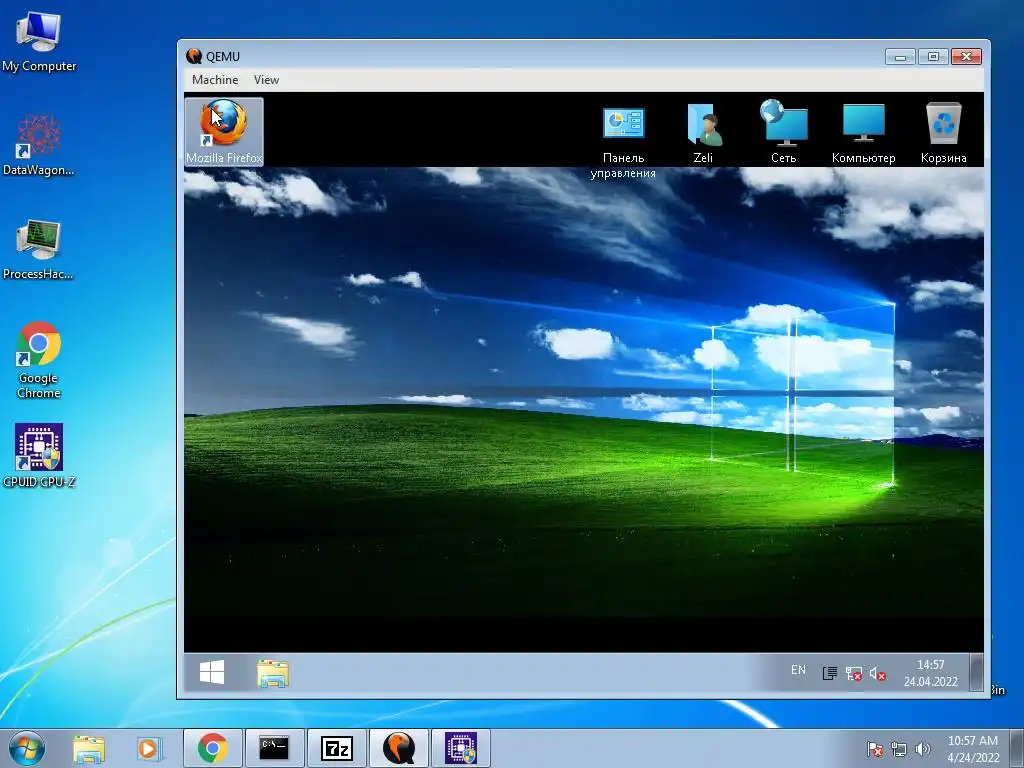1024x768 pixels.
Task: Select ProcessHacker shortcut on host desktop
Action: 39,250
